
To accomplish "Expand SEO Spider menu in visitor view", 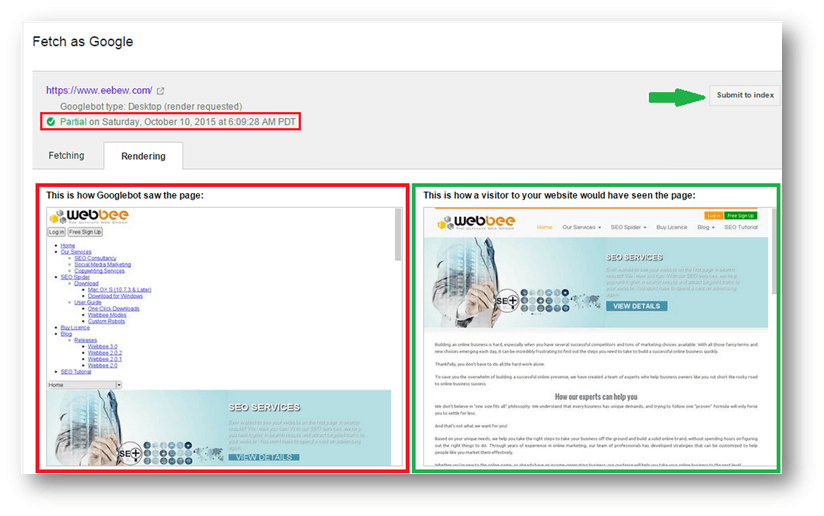I will (628, 228).
